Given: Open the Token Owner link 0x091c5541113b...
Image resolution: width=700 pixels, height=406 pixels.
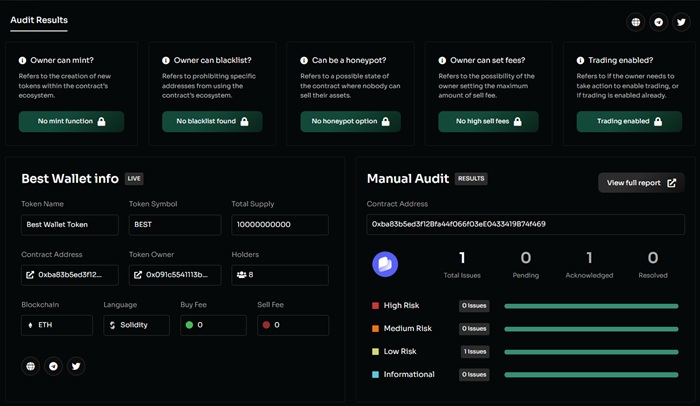Looking at the screenshot, I should coord(175,275).
